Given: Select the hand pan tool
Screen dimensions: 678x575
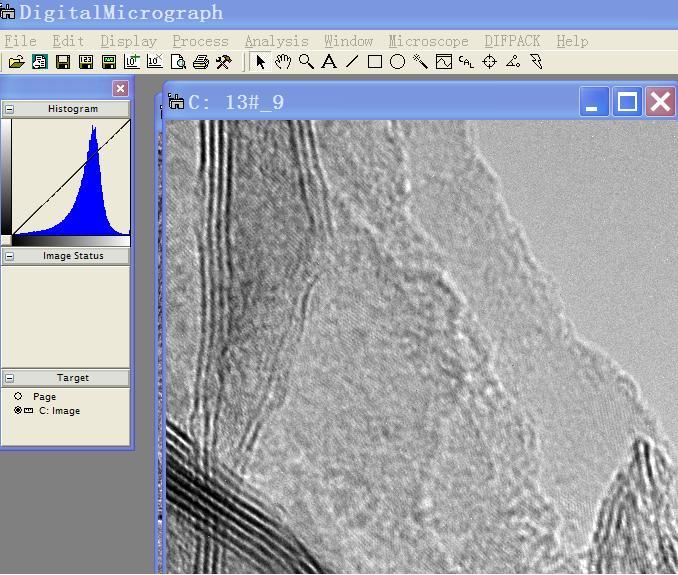Looking at the screenshot, I should pyautogui.click(x=283, y=62).
